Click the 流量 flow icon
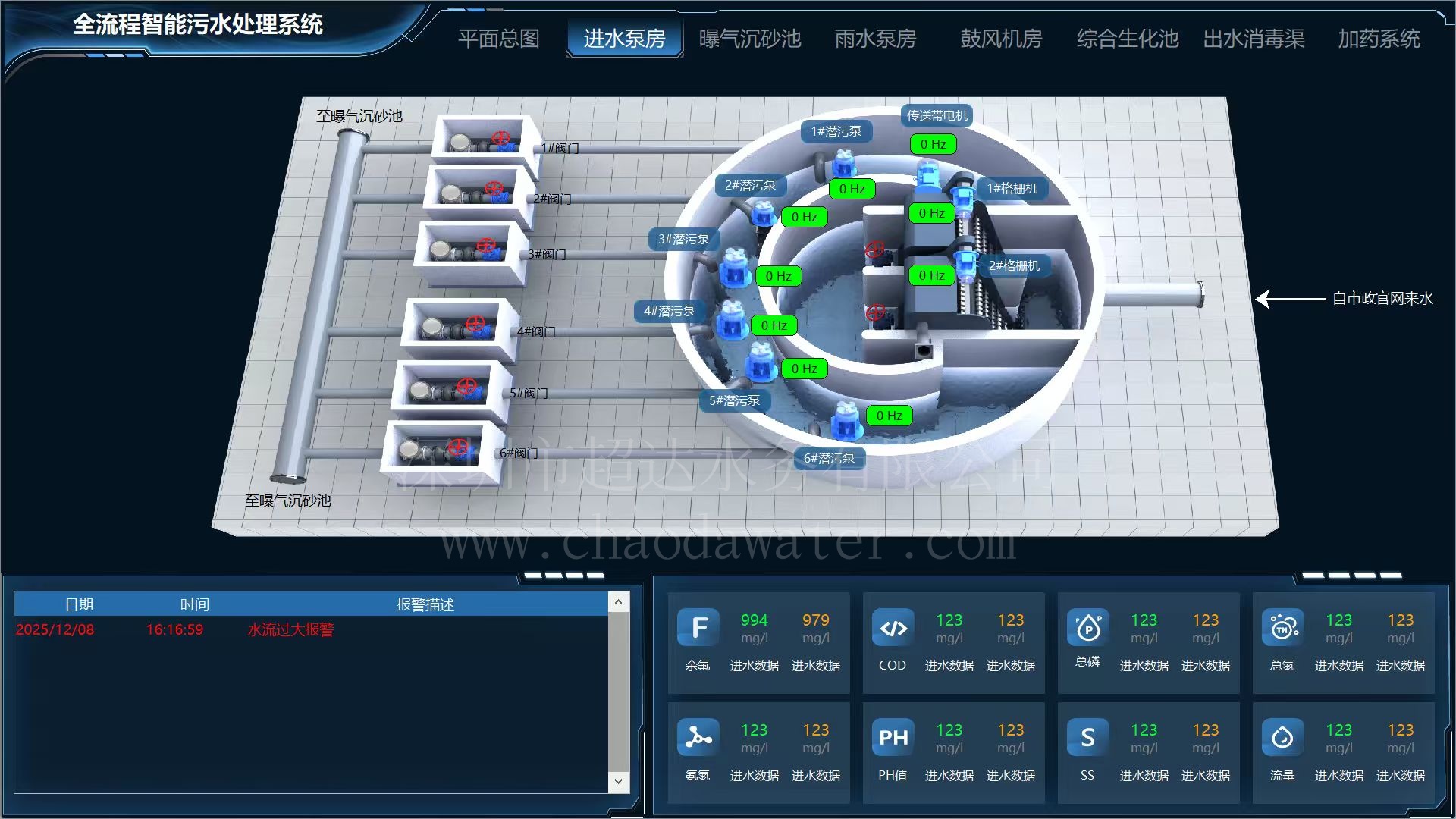The height and width of the screenshot is (819, 1456). click(x=1283, y=737)
